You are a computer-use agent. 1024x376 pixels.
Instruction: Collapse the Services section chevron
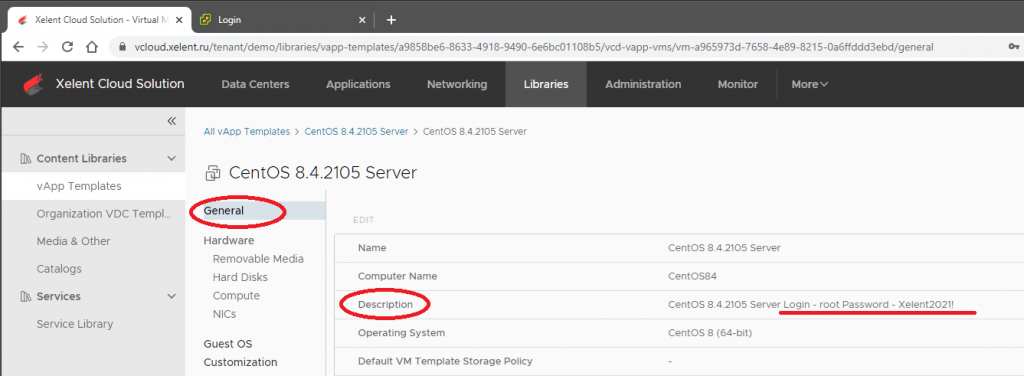172,296
